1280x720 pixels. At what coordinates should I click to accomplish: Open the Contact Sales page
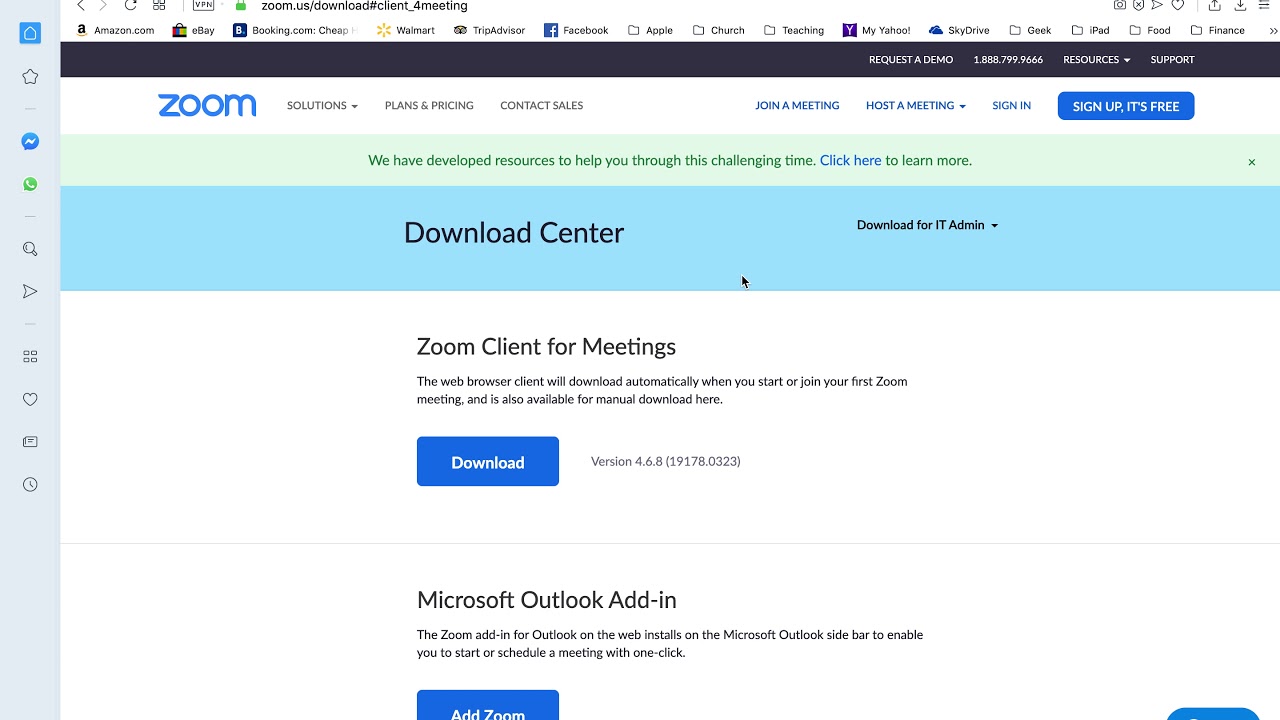coord(541,106)
